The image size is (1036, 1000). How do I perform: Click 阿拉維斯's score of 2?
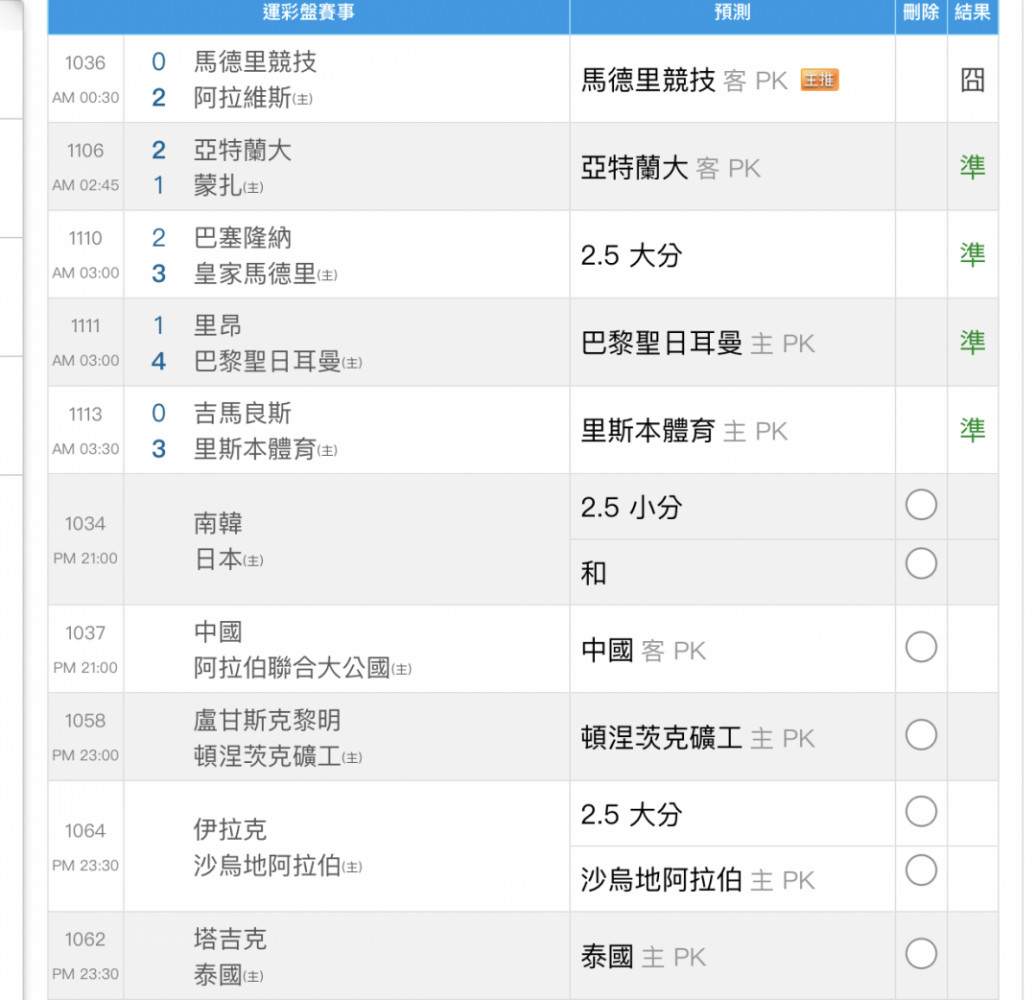[159, 98]
